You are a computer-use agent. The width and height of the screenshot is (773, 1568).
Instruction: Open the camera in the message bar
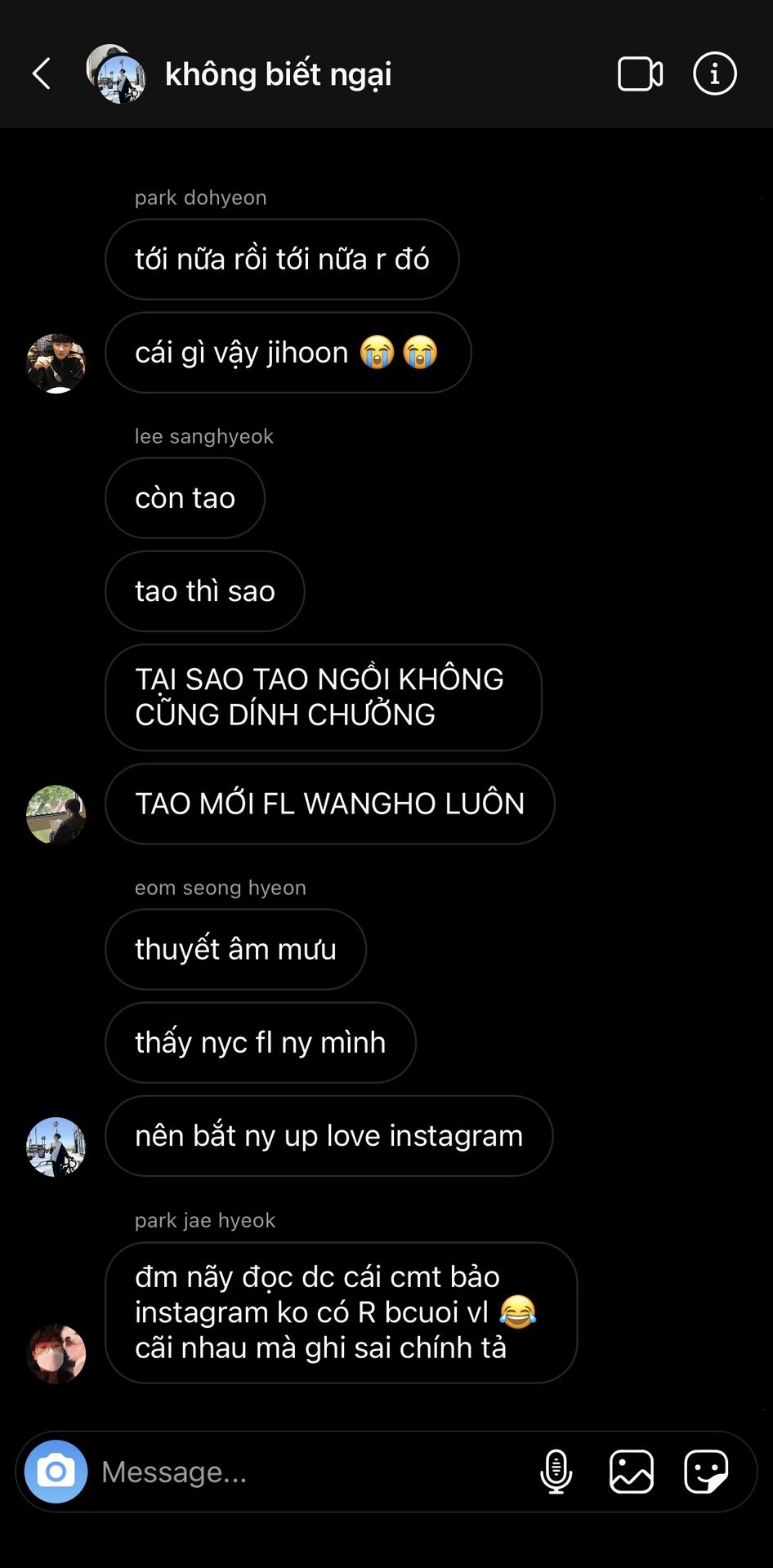pyautogui.click(x=56, y=1472)
